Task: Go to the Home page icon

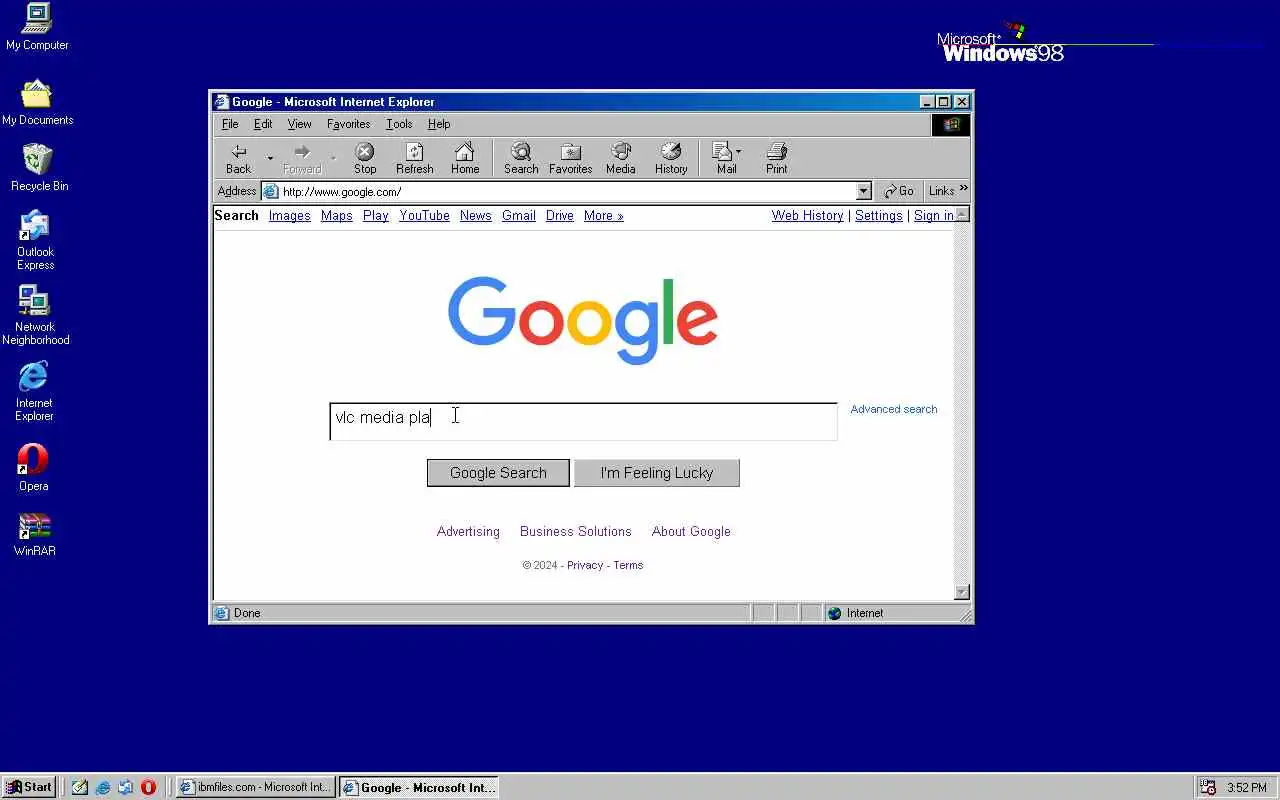Action: click(465, 158)
